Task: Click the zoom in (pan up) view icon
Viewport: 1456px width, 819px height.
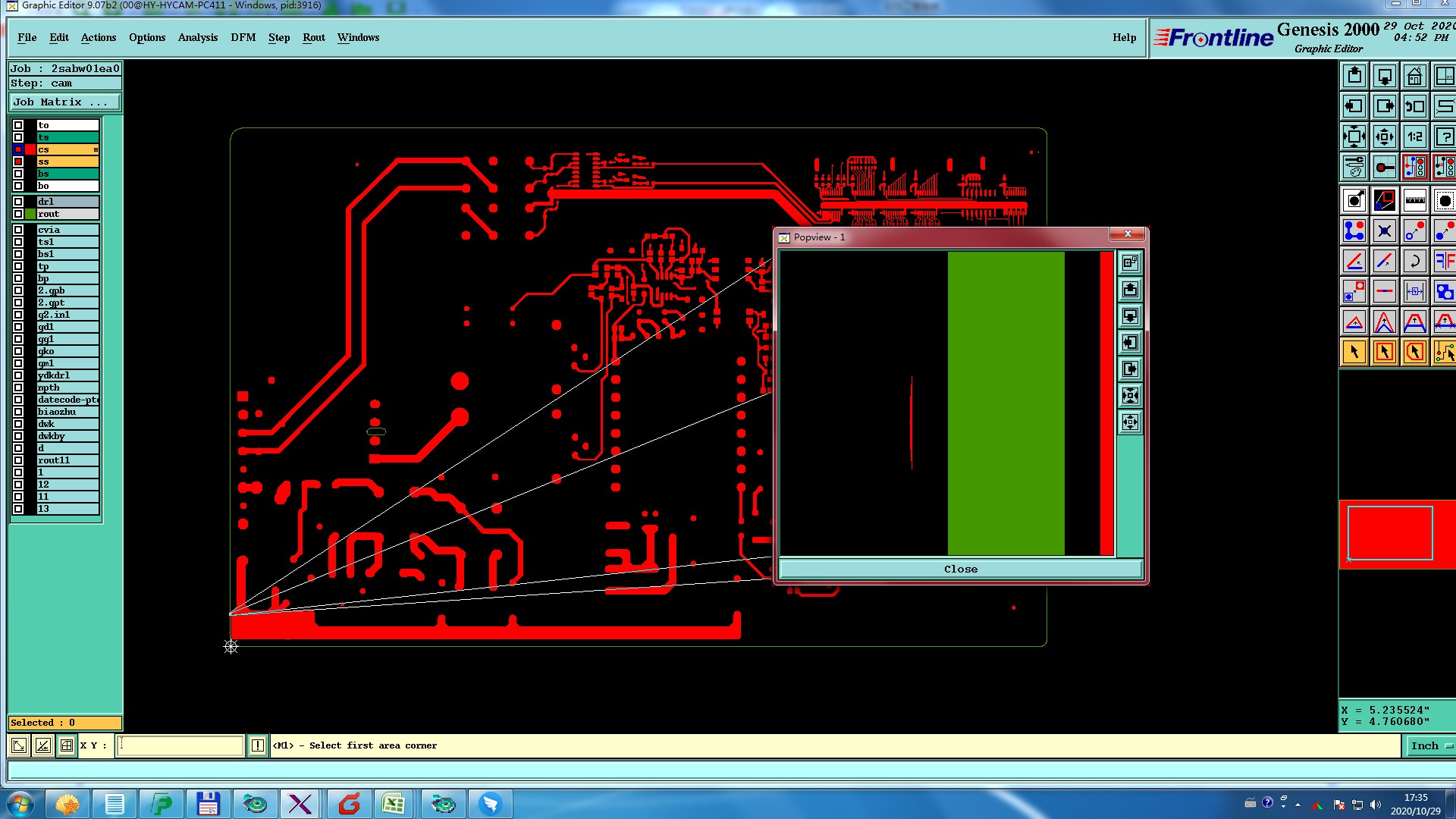Action: click(1354, 76)
